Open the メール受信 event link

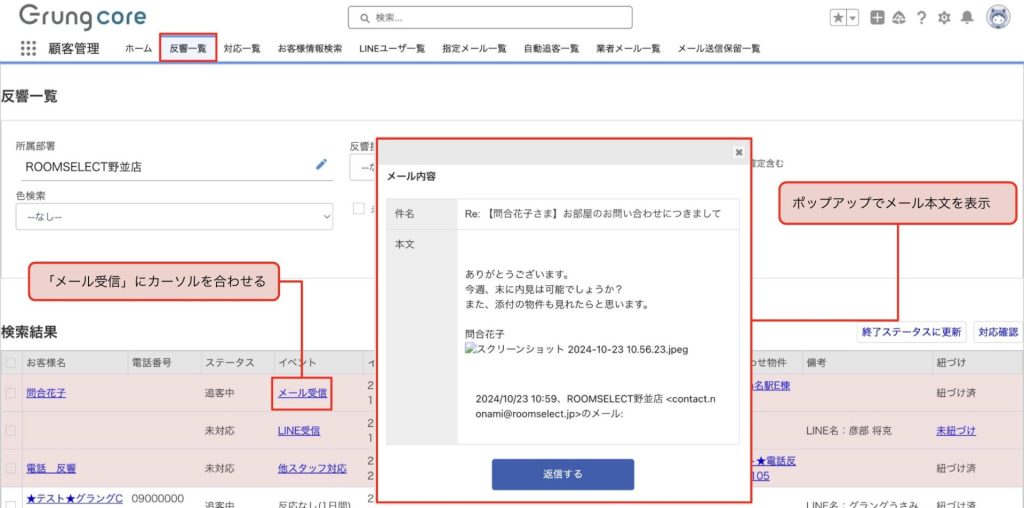coord(302,393)
